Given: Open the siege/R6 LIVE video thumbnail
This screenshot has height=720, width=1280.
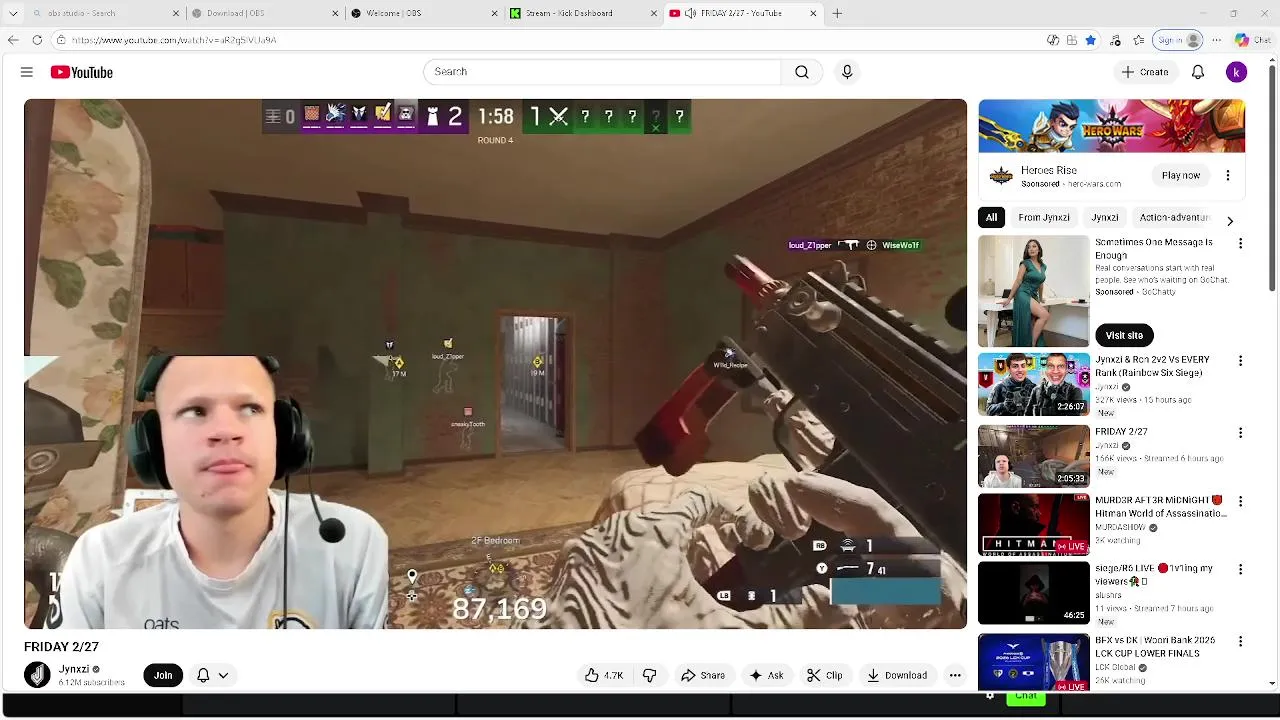Looking at the screenshot, I should (1033, 593).
